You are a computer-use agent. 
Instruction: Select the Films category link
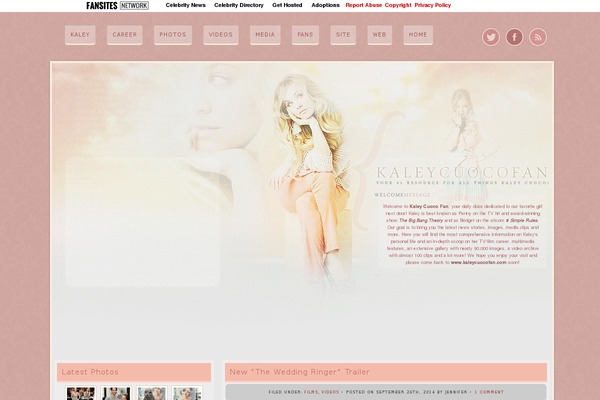(311, 392)
